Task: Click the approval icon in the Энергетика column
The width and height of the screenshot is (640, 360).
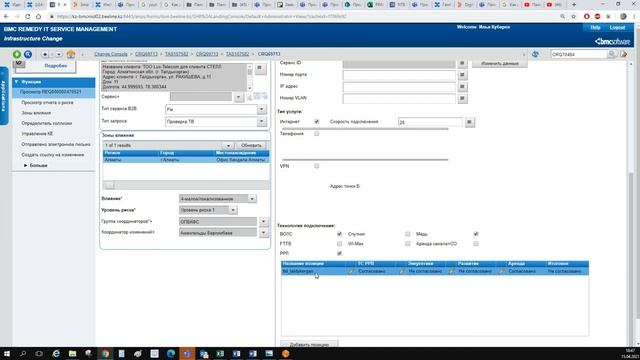Action: point(402,271)
